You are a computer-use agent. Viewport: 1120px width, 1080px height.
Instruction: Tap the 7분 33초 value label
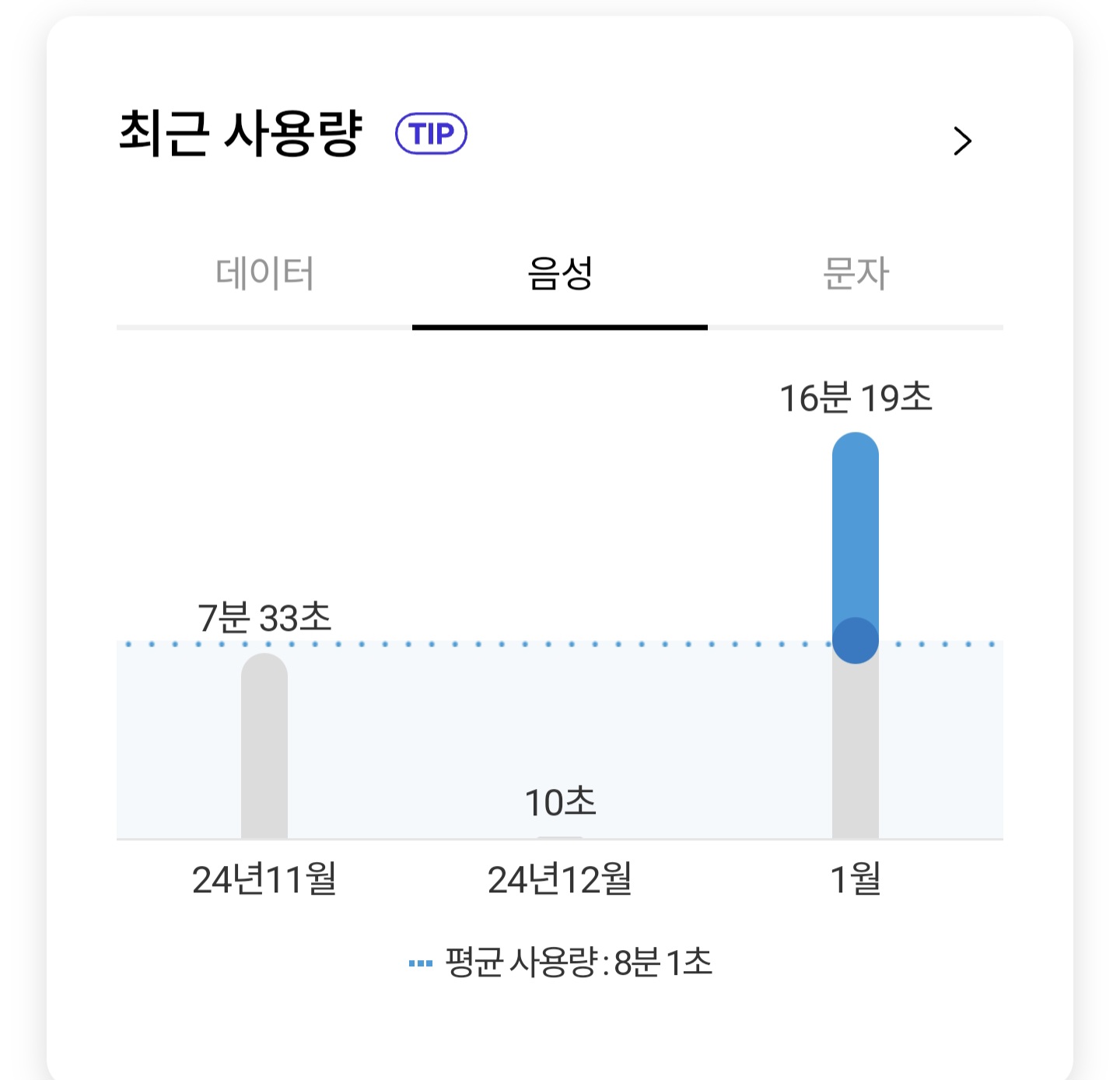point(264,618)
